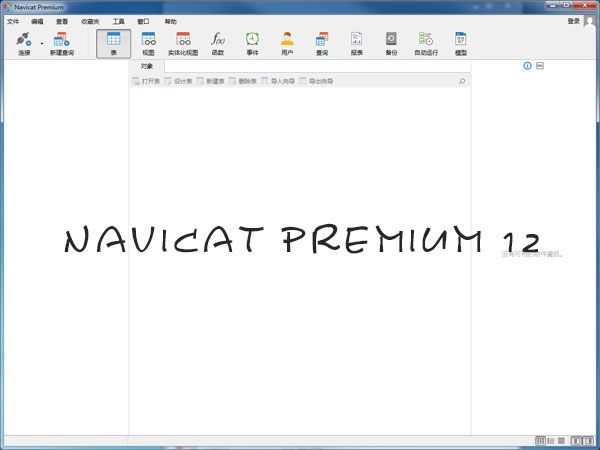Viewport: 600px width, 450px height.
Task: Click the 导出向导 (Export Wizard) button
Action: coord(316,81)
